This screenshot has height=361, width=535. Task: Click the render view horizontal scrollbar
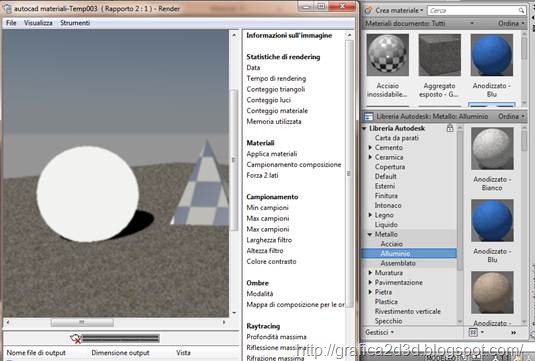[116, 322]
